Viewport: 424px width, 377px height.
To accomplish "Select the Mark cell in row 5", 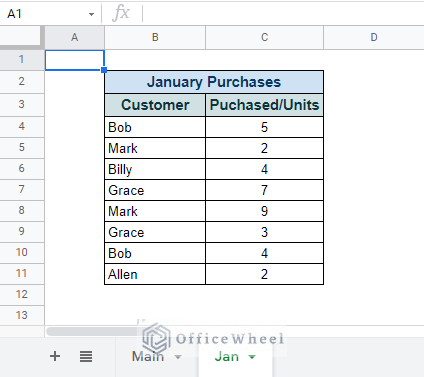I will coord(155,148).
